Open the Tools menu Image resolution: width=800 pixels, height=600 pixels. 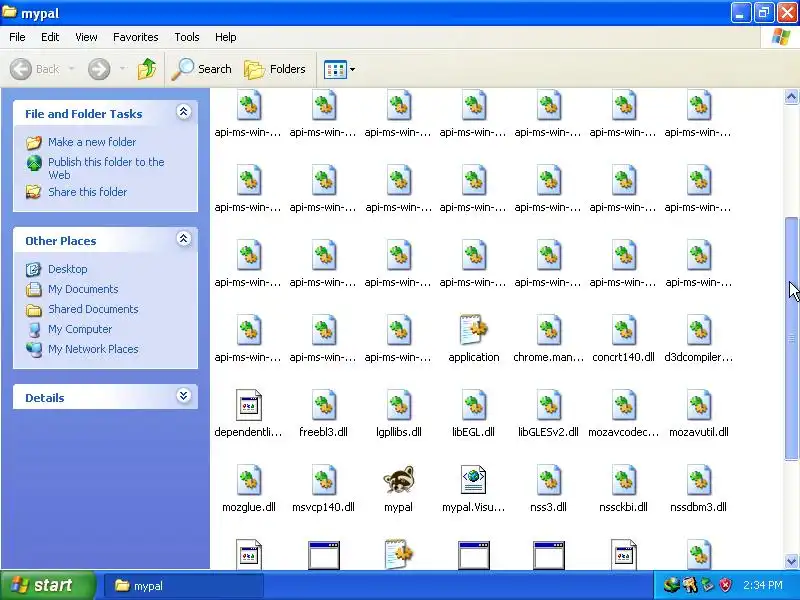click(x=187, y=37)
